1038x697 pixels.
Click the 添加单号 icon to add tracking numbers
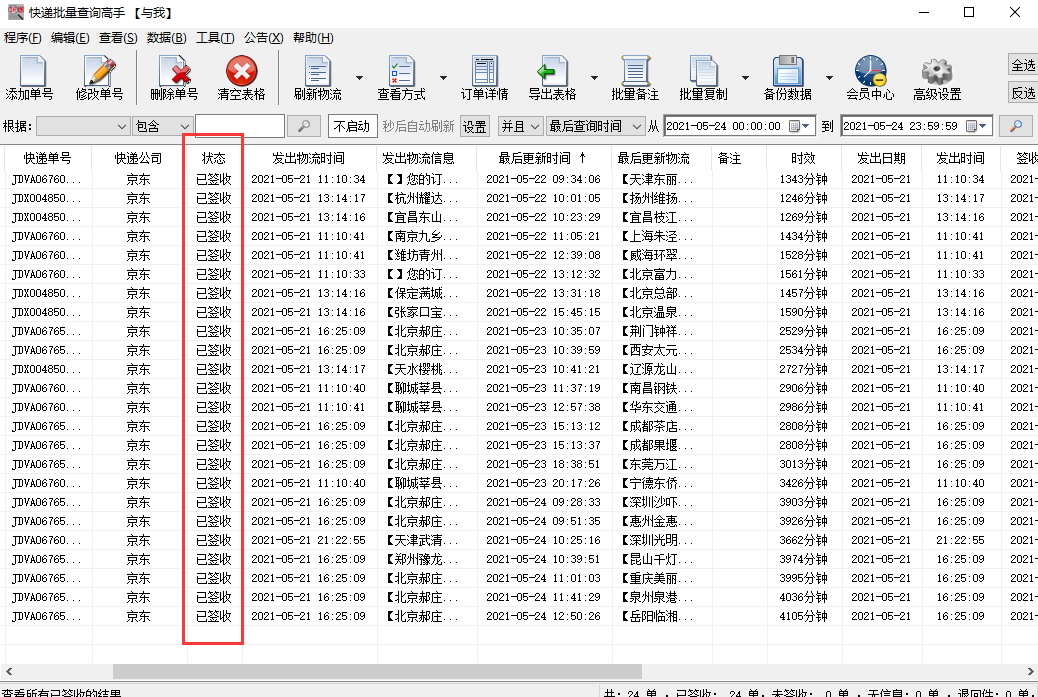(31, 77)
